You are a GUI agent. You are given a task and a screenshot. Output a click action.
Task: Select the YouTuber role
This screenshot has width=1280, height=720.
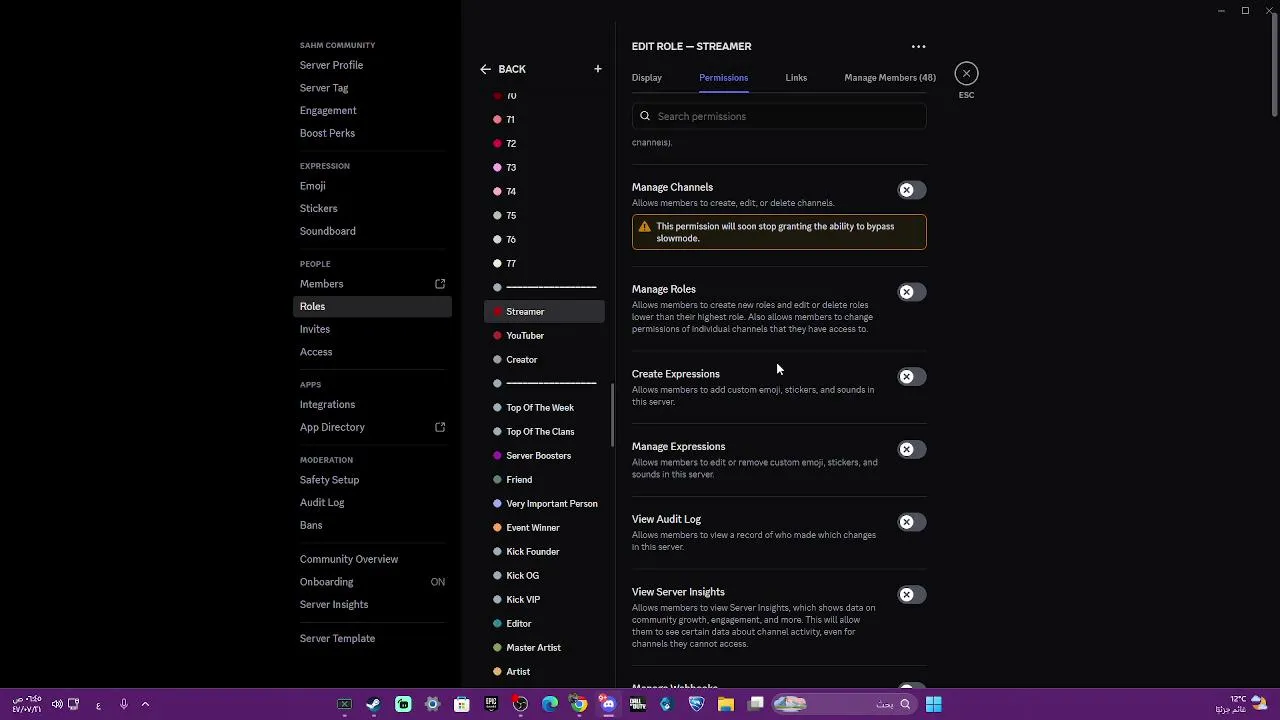(544, 336)
